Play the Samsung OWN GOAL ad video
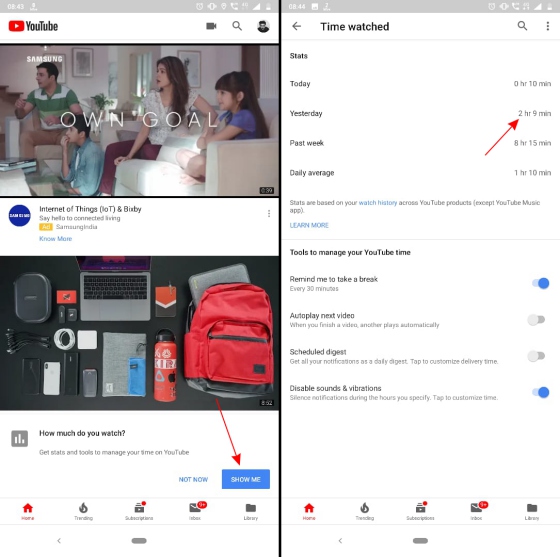 point(139,120)
